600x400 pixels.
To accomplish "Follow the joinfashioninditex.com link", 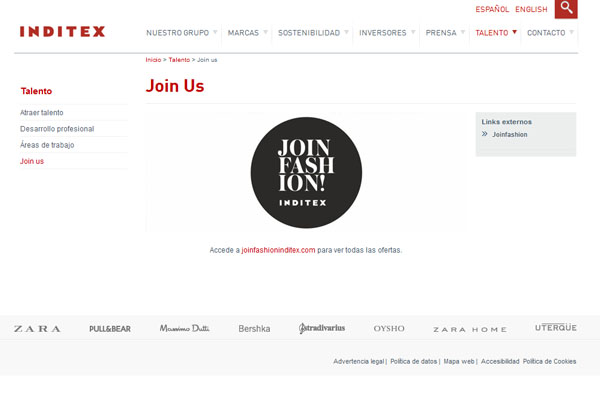I will [278, 250].
